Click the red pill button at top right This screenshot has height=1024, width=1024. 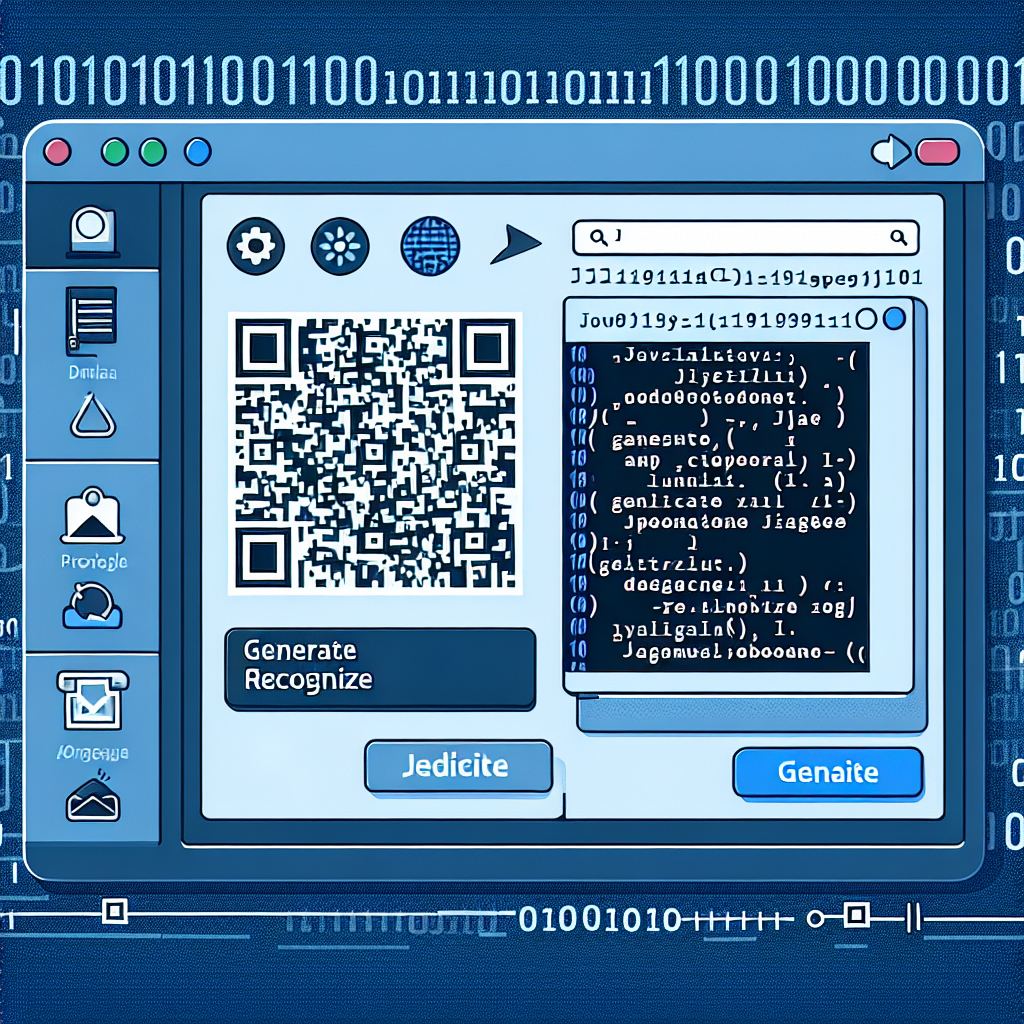coord(938,152)
